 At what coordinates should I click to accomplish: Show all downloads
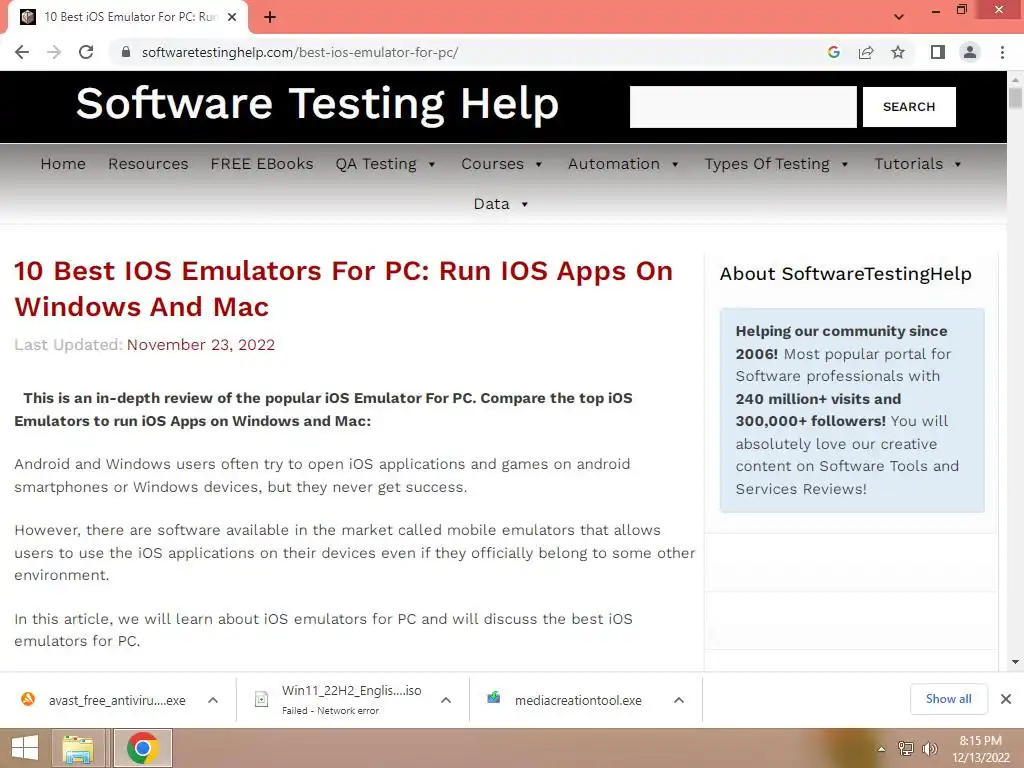coord(948,699)
